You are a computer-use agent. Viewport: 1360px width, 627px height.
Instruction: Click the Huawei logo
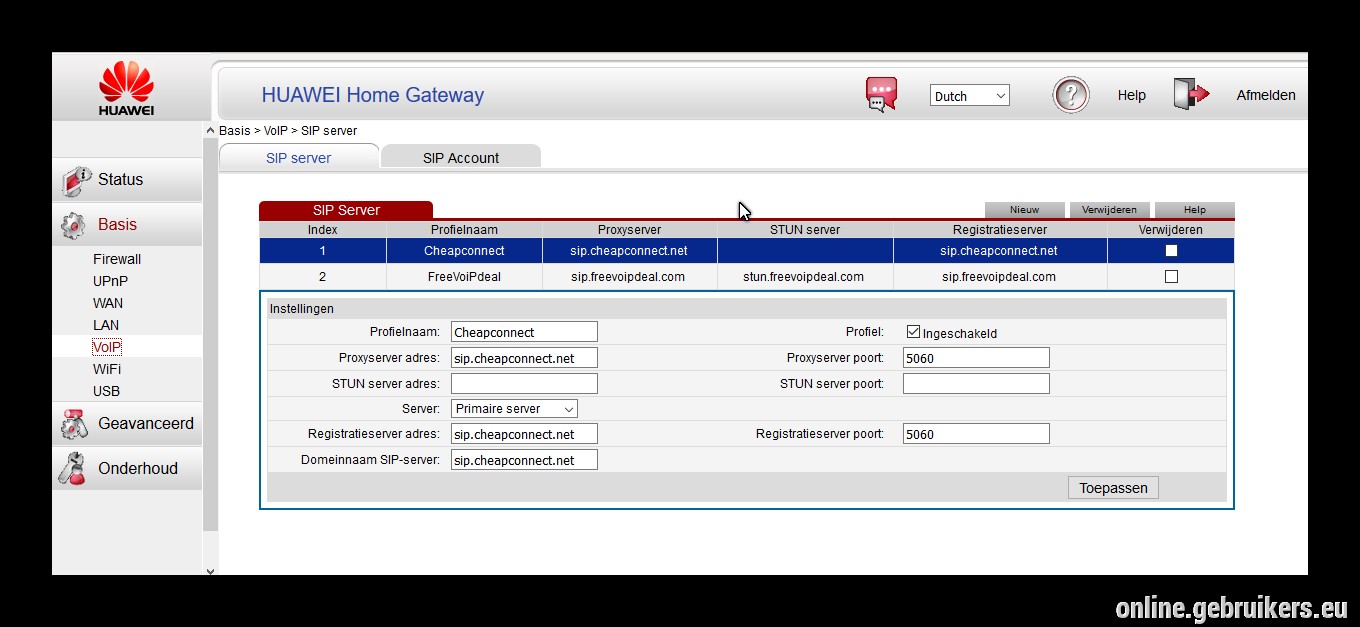click(x=126, y=88)
